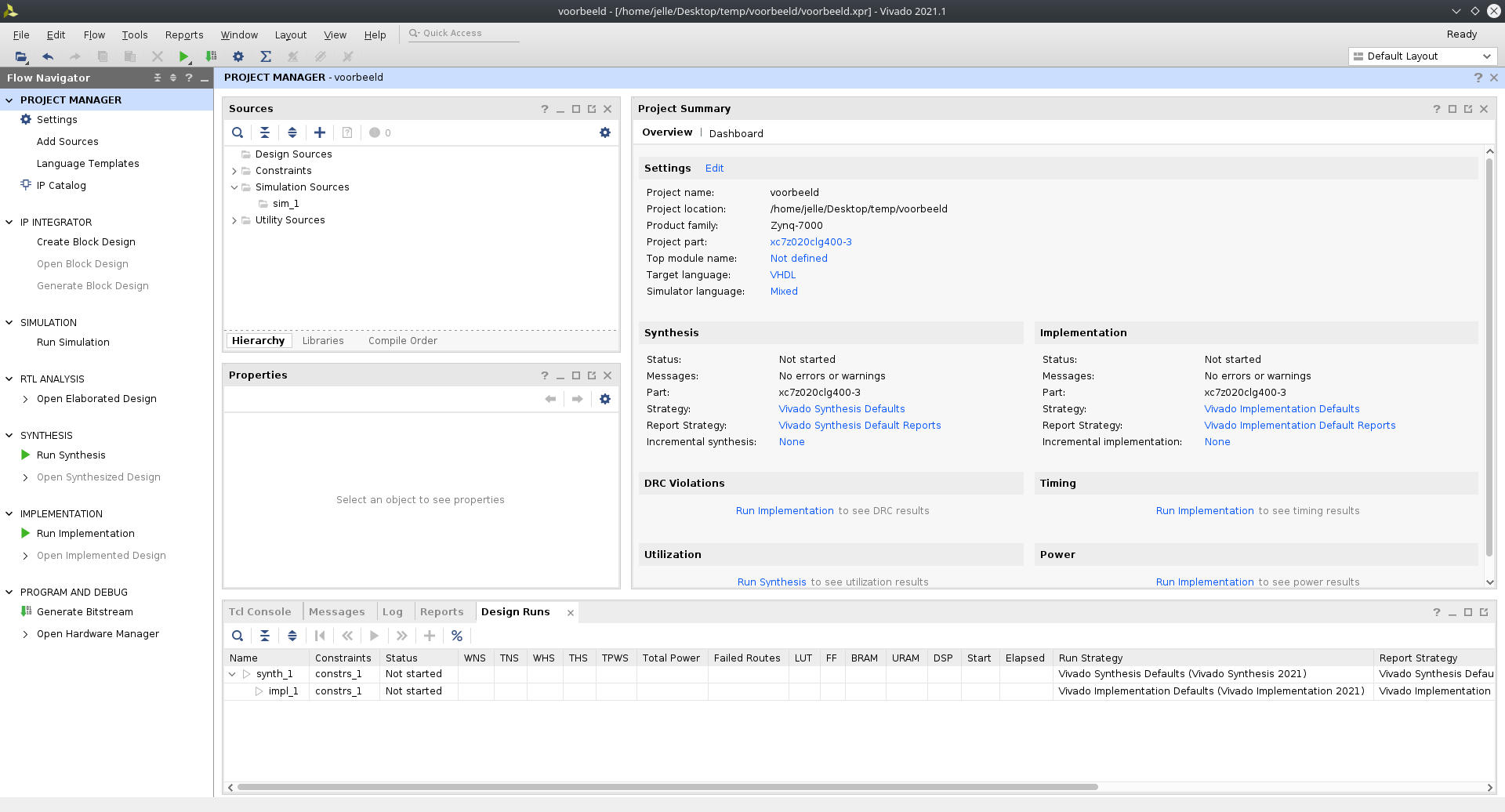Open Sources panel settings gear
The width and height of the screenshot is (1505, 812).
(x=605, y=132)
